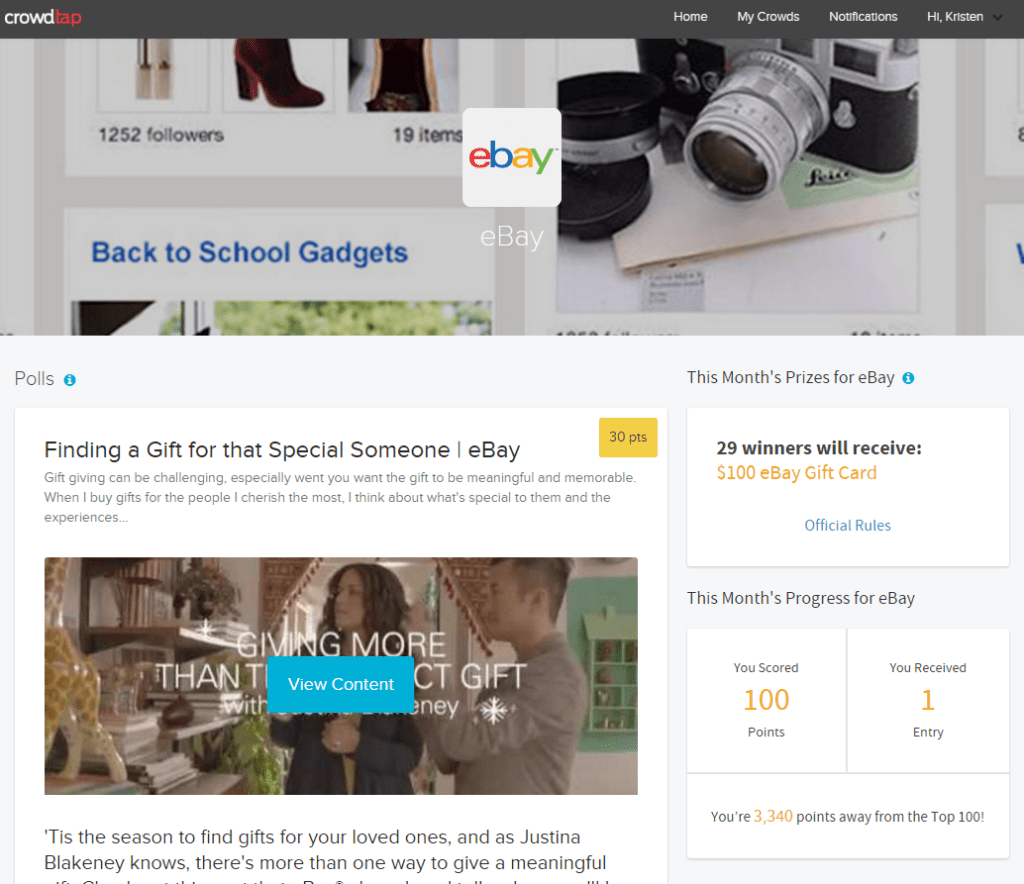
Task: Click the View Content button
Action: coord(341,684)
